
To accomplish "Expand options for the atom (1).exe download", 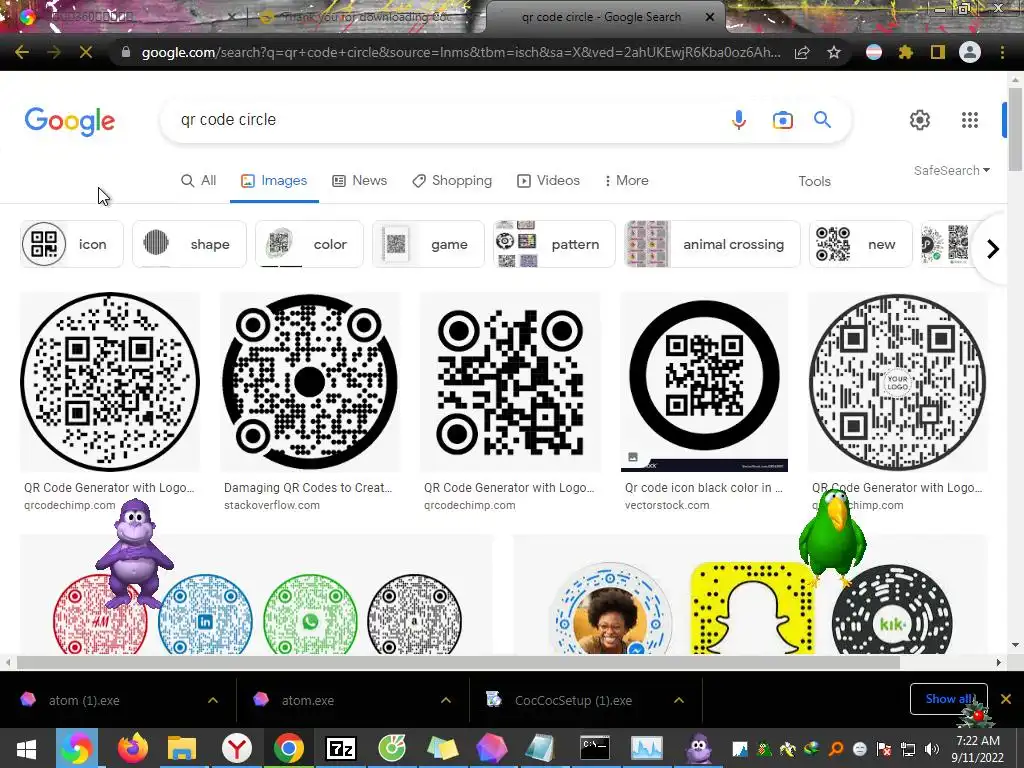I will tap(213, 700).
